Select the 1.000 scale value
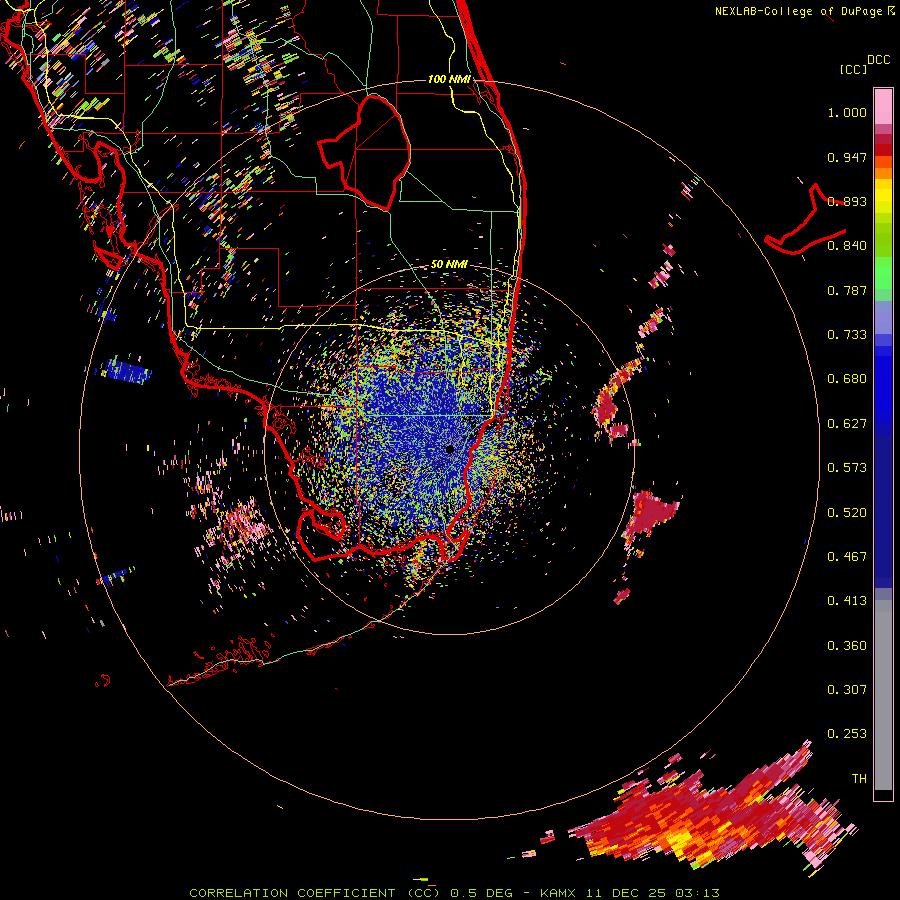Screen dimensions: 900x900 pyautogui.click(x=847, y=112)
